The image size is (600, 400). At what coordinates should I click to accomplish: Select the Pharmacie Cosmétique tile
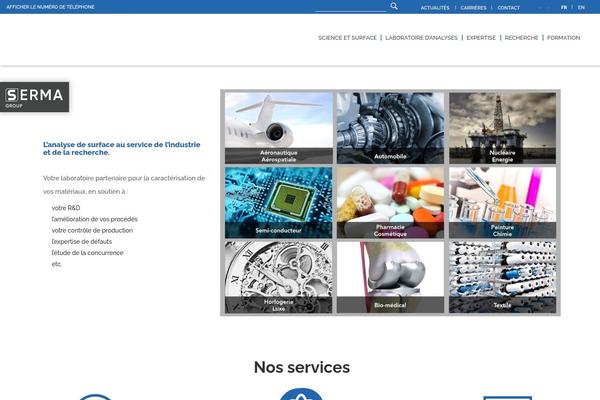pyautogui.click(x=390, y=202)
